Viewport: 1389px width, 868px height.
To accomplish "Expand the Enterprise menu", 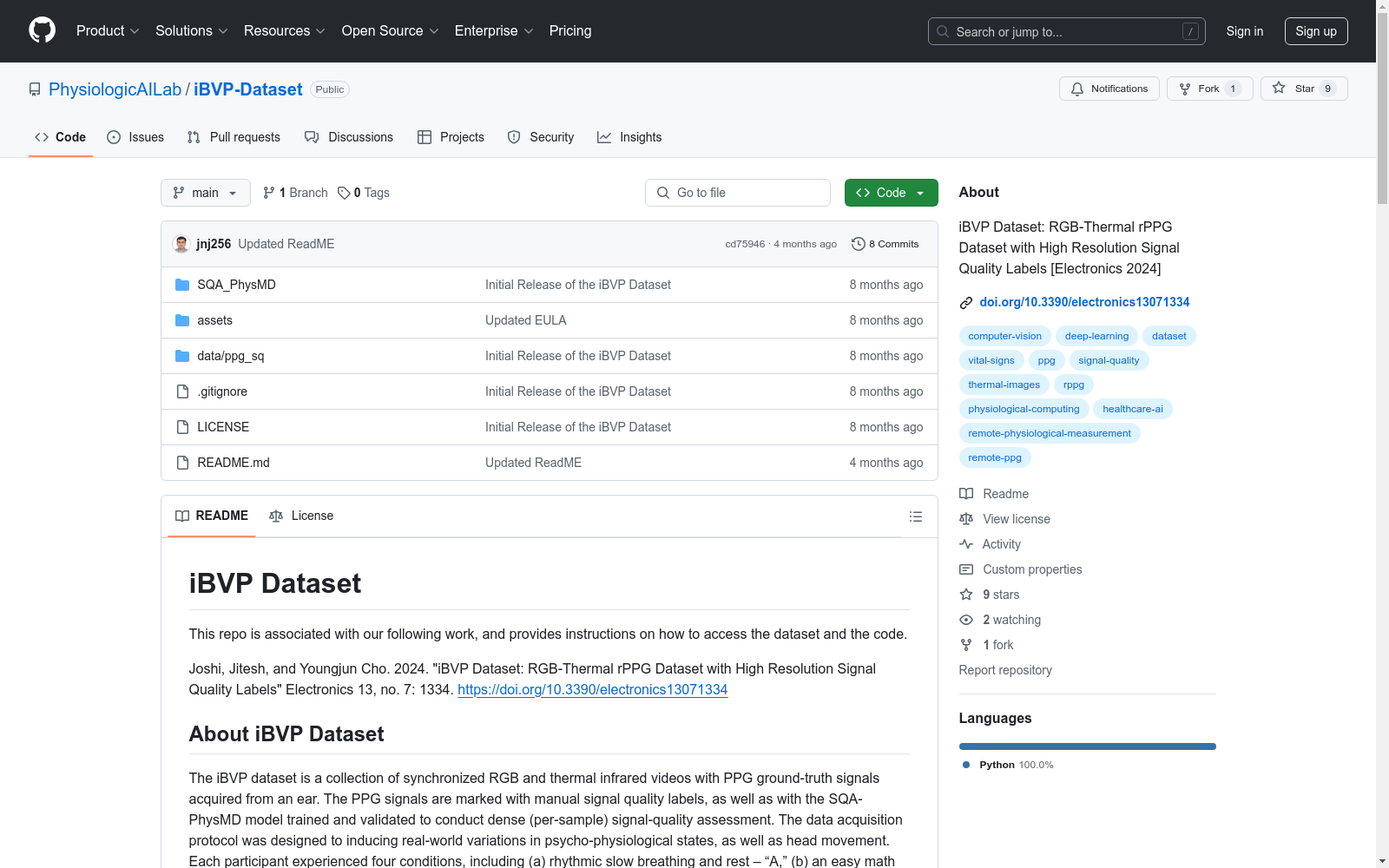I will point(494,30).
